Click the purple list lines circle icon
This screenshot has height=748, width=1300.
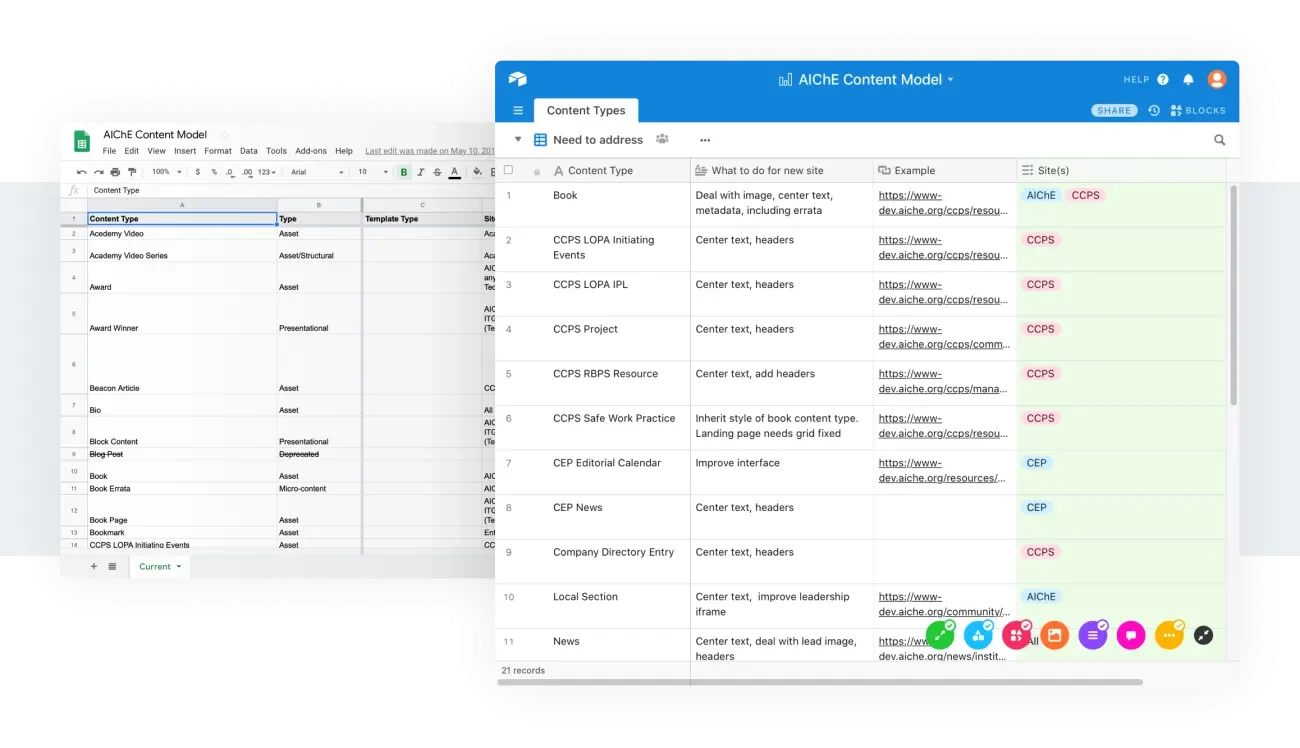coord(1093,635)
